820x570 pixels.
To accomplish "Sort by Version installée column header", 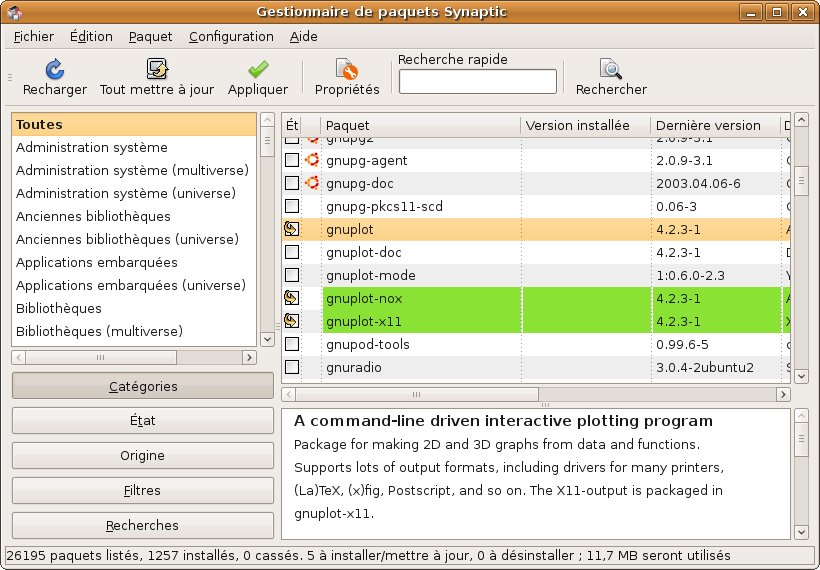I will pyautogui.click(x=585, y=126).
